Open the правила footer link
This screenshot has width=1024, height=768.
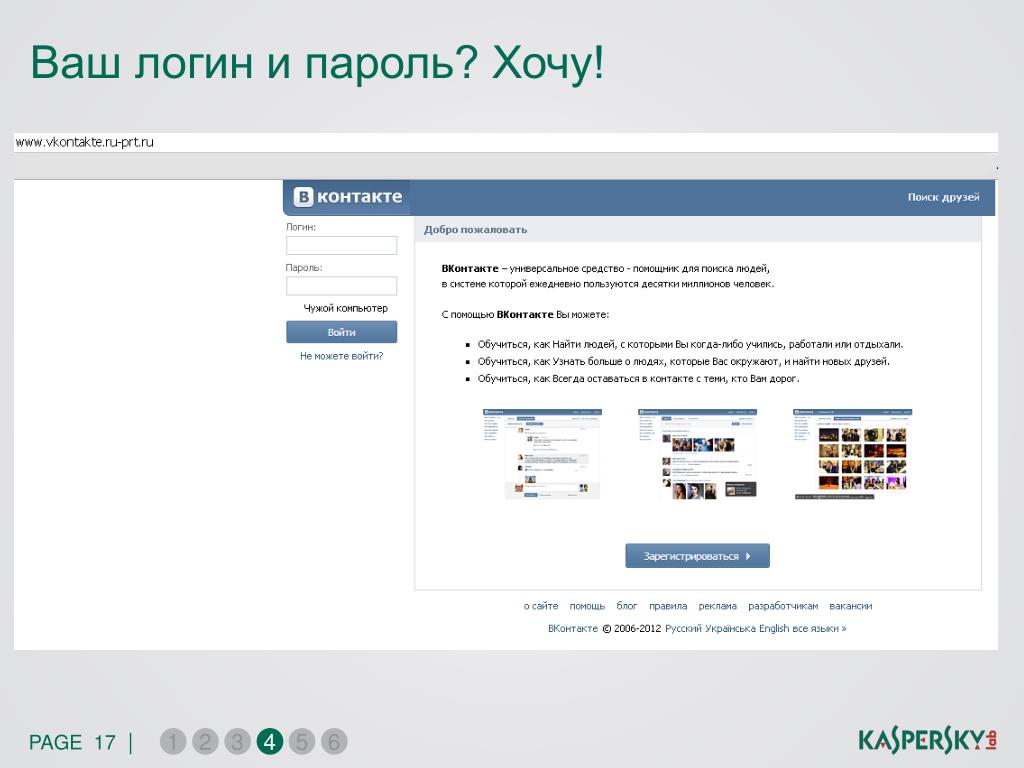(x=668, y=606)
